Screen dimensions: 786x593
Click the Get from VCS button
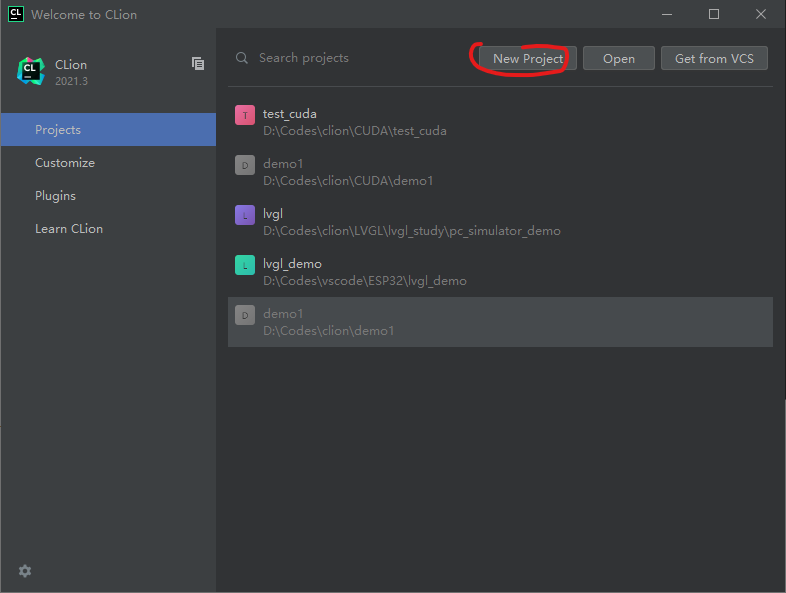714,58
